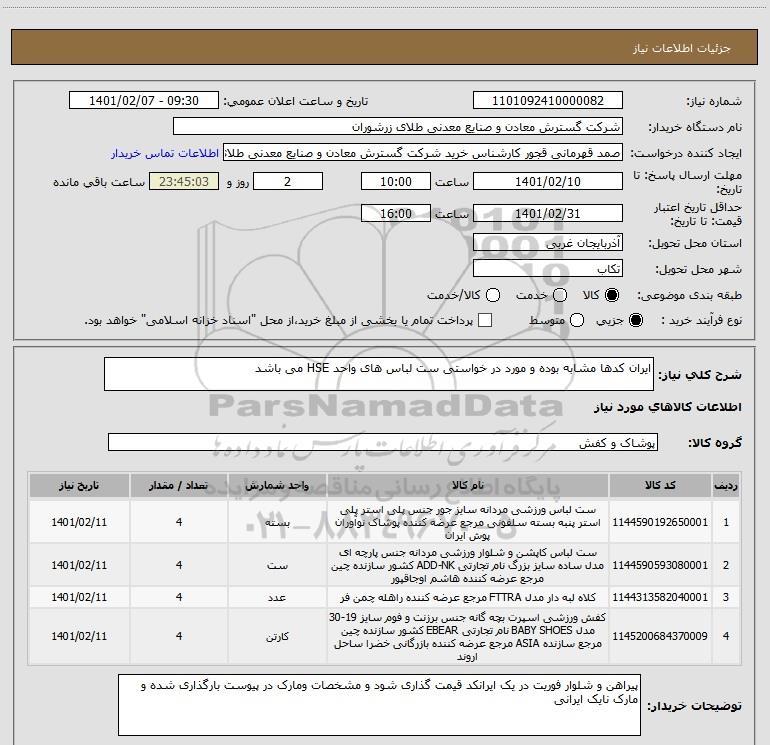Click the row 2 product name with ADD-NK brand
Screen dimensions: 770x745
point(468,565)
